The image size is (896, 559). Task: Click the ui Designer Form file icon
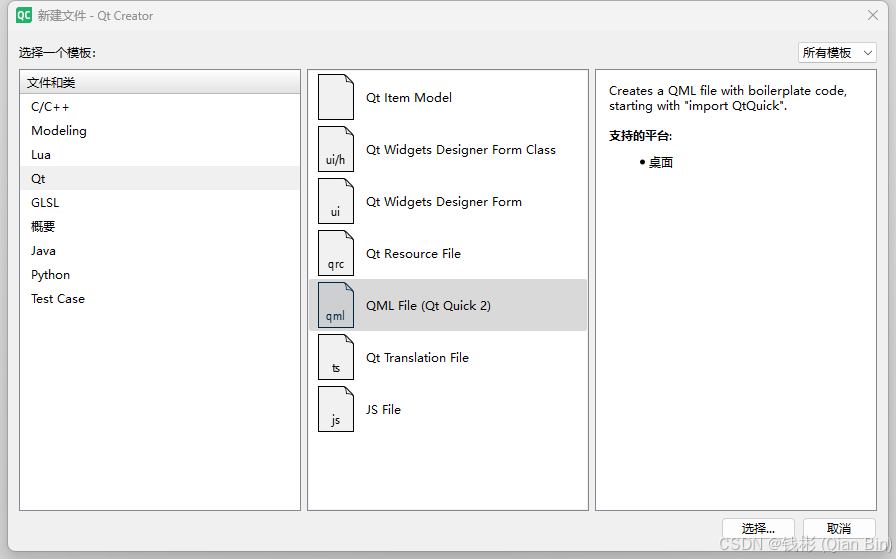click(x=336, y=201)
